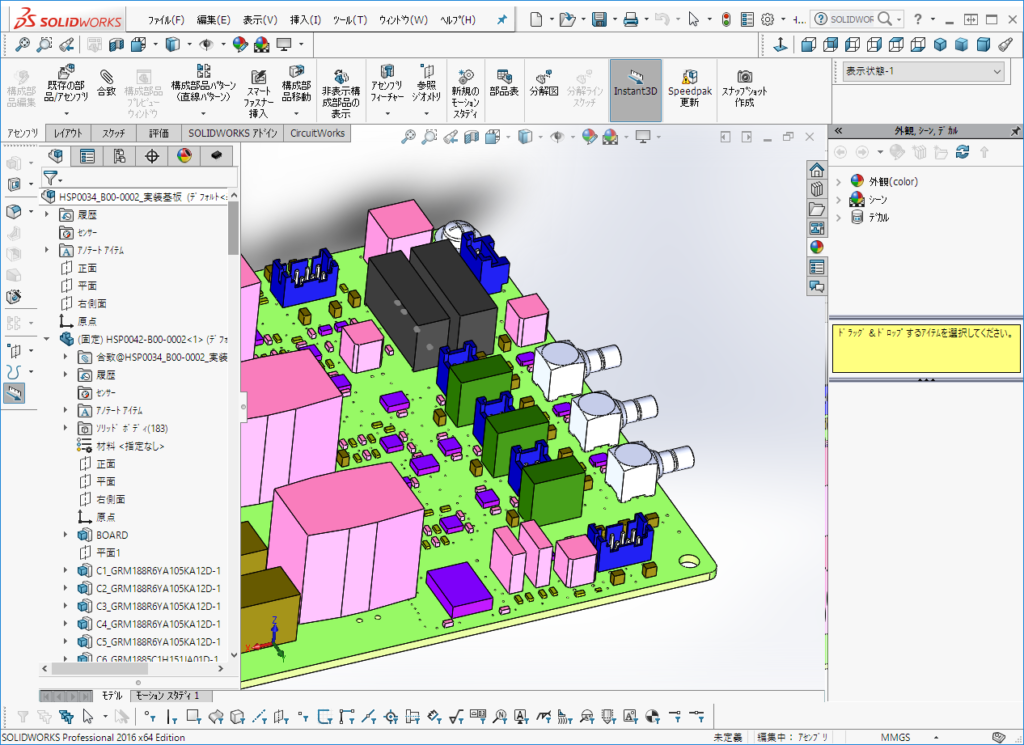Click the Speedpak update icon
The height and width of the screenshot is (745, 1024).
690,77
